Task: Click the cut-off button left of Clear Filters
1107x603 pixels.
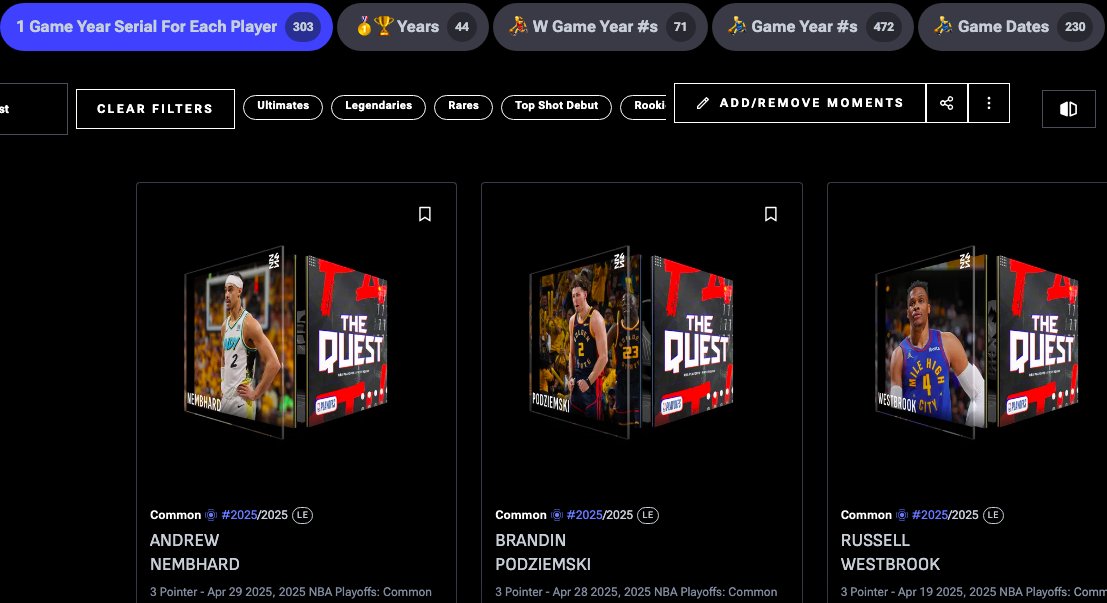Action: click(33, 109)
